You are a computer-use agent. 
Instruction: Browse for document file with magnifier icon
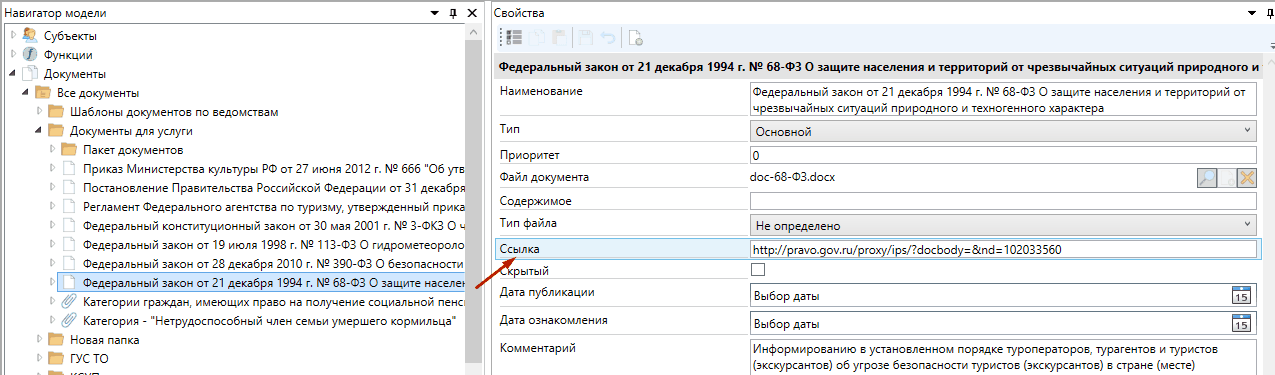tap(1206, 178)
